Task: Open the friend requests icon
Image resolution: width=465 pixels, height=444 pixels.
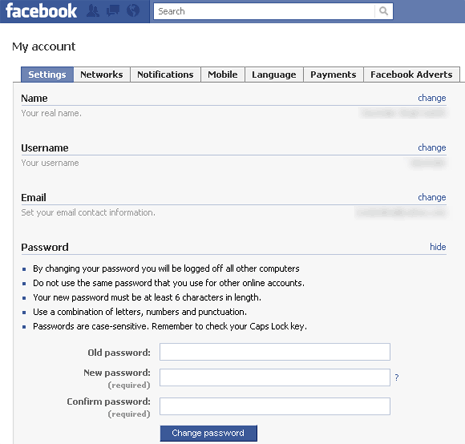Action: (93, 11)
